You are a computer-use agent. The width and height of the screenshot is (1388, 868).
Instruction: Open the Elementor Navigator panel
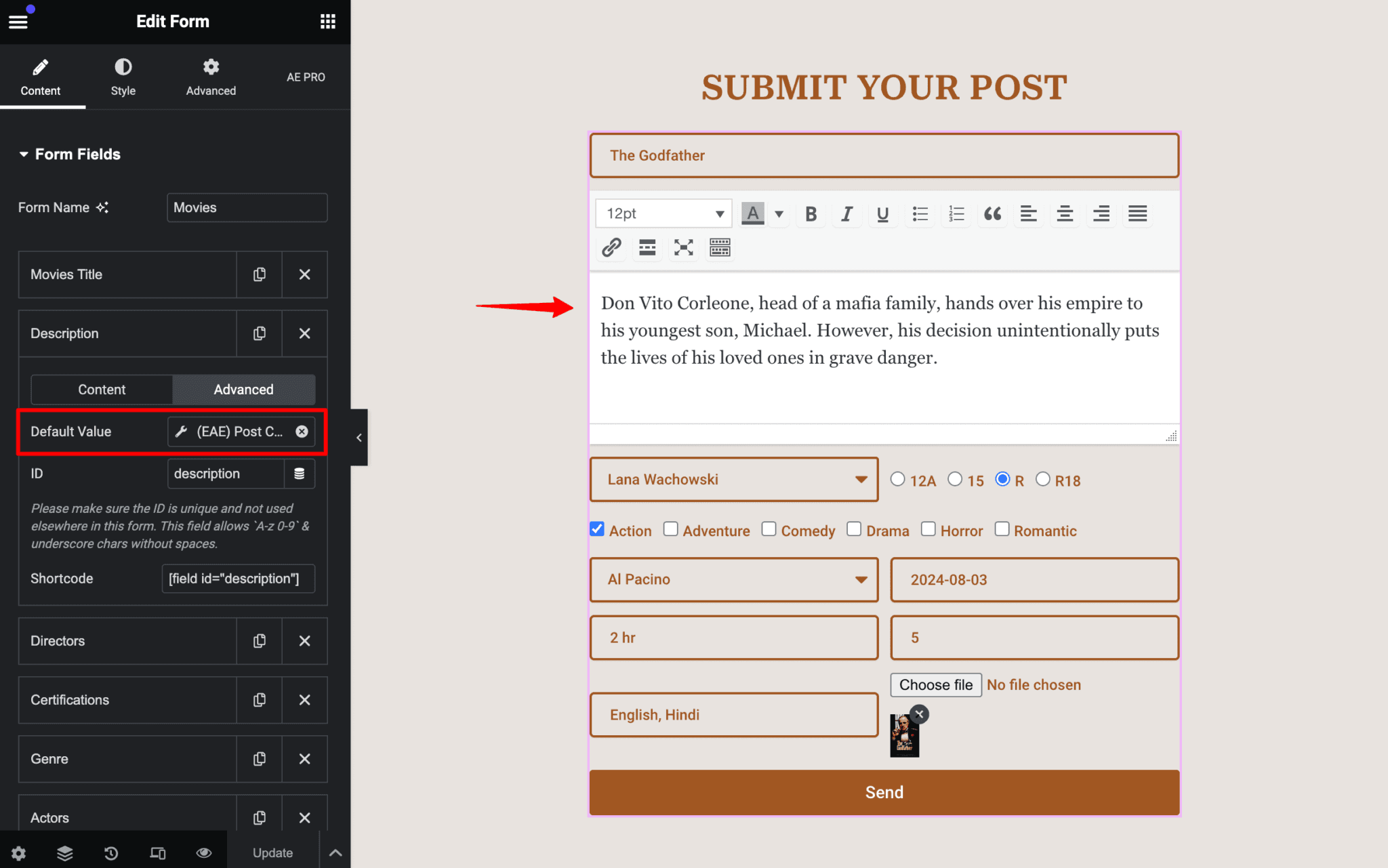pos(64,853)
